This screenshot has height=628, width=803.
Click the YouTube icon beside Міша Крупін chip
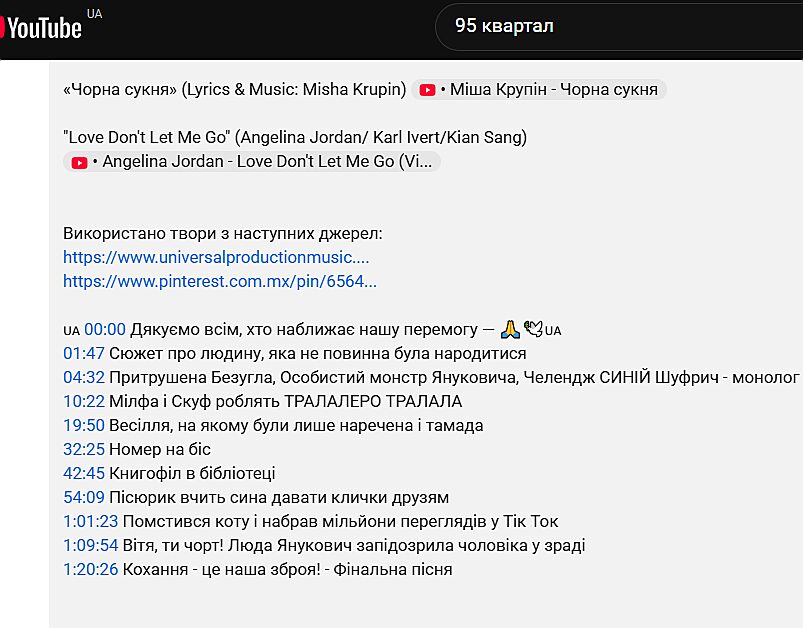[x=428, y=90]
